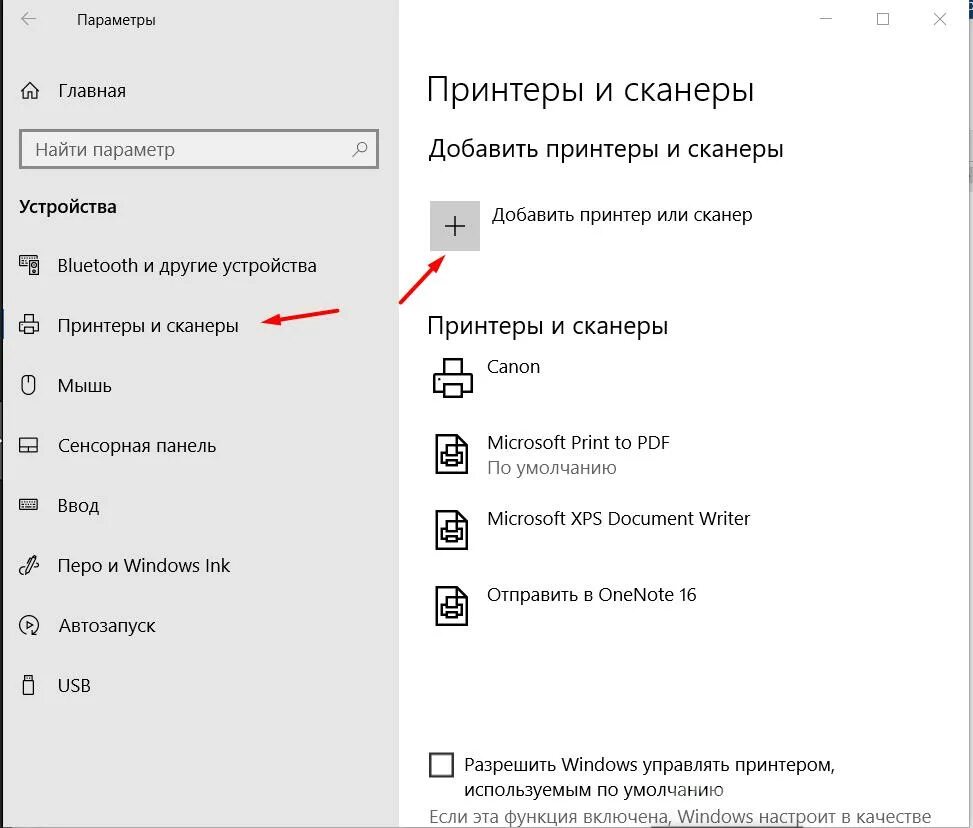Open Сенсорная панель settings
973x828 pixels.
(x=137, y=446)
